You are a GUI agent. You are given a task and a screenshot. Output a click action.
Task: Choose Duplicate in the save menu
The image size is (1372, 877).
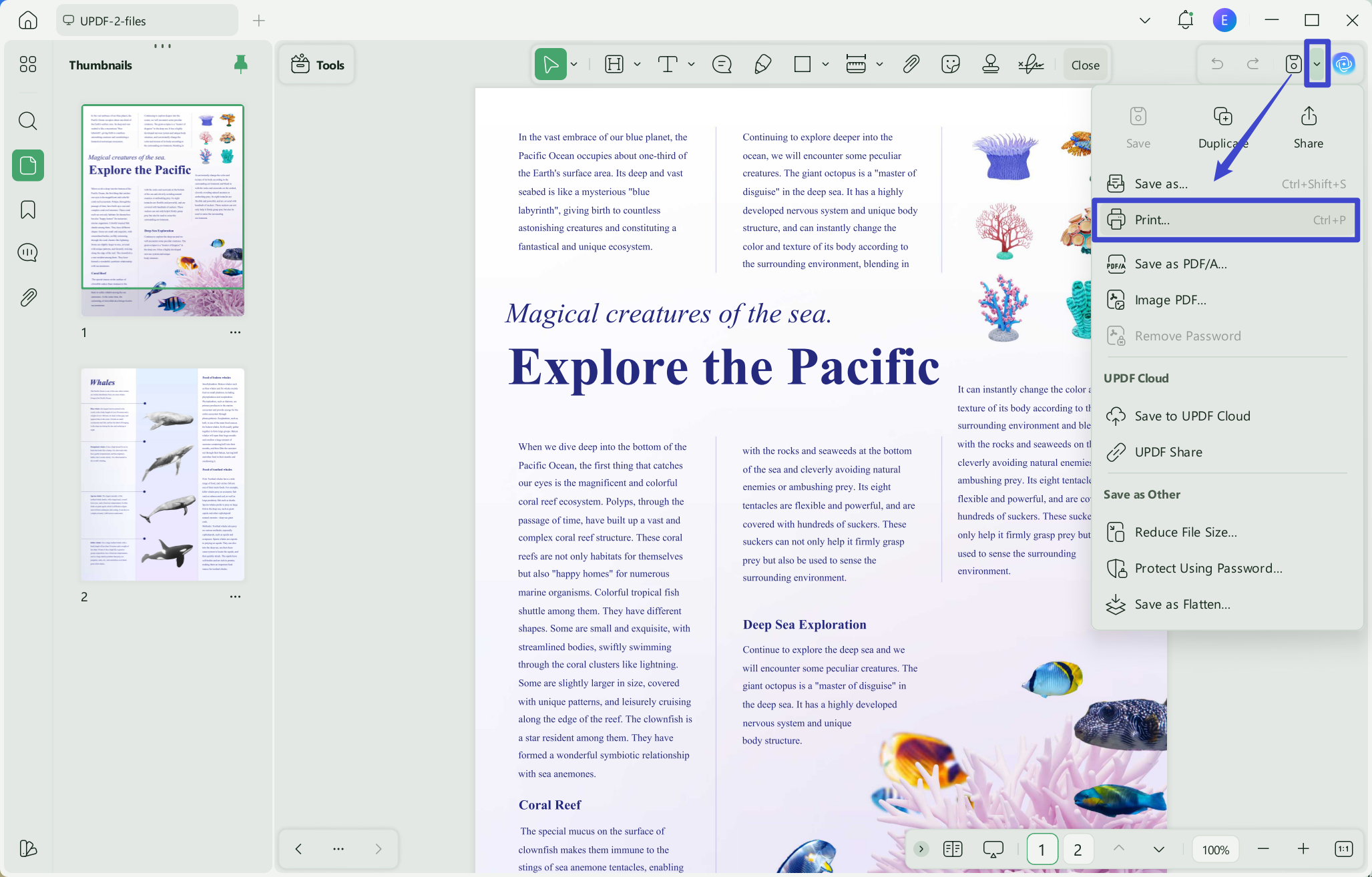(x=1223, y=127)
